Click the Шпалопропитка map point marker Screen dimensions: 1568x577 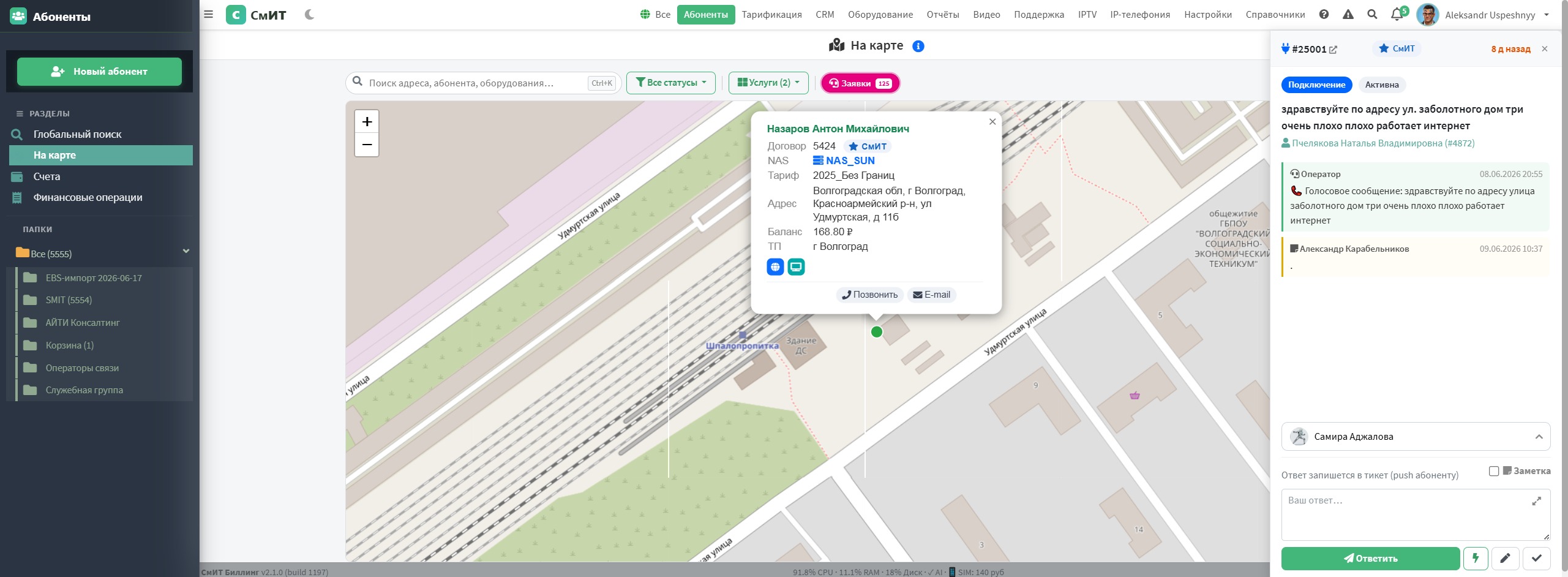click(743, 335)
